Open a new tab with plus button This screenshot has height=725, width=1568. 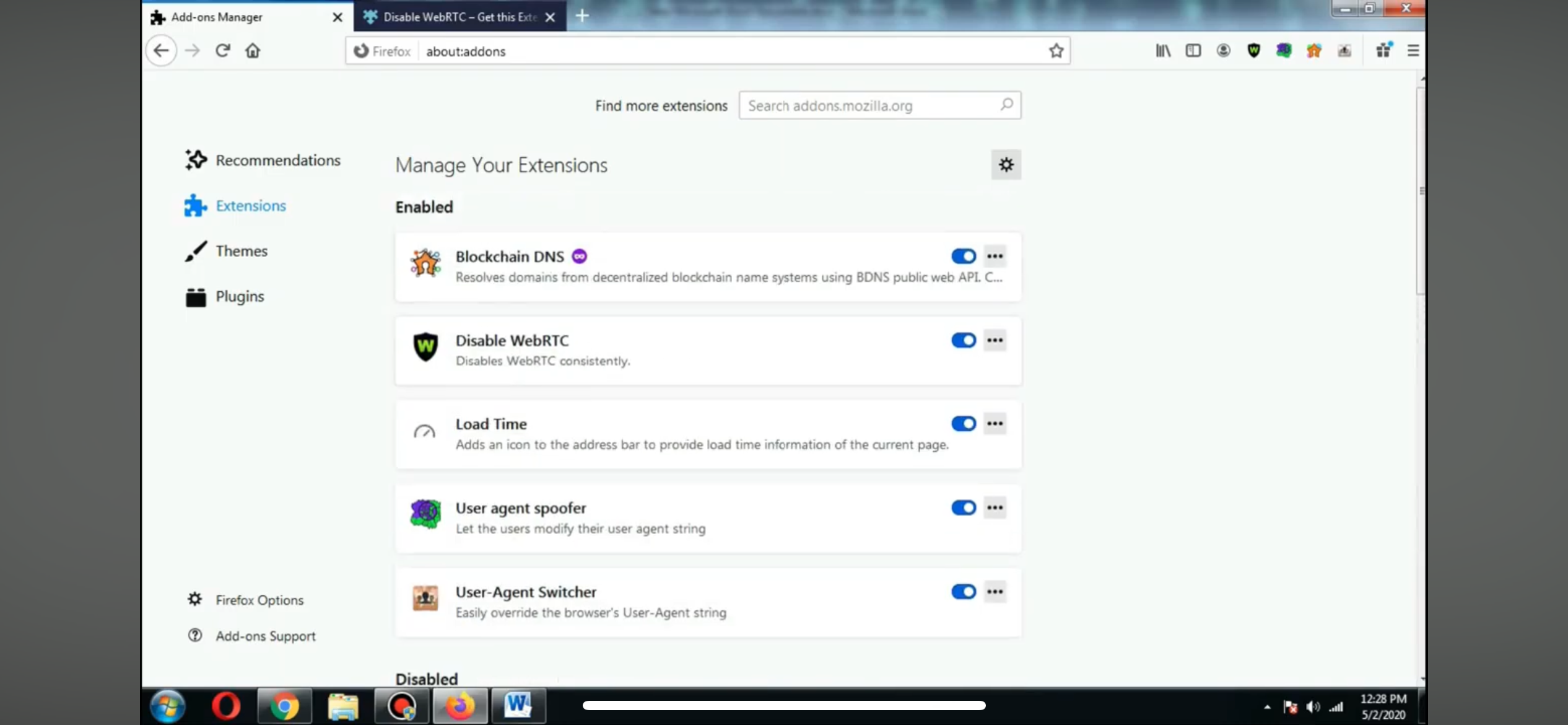(582, 16)
